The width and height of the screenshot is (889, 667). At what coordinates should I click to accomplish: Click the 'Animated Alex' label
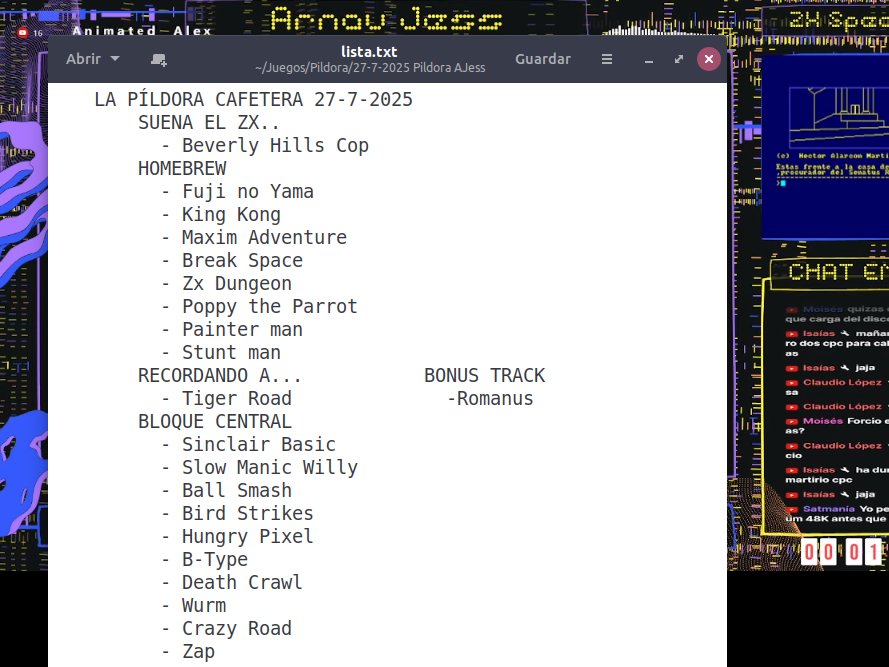click(x=142, y=31)
